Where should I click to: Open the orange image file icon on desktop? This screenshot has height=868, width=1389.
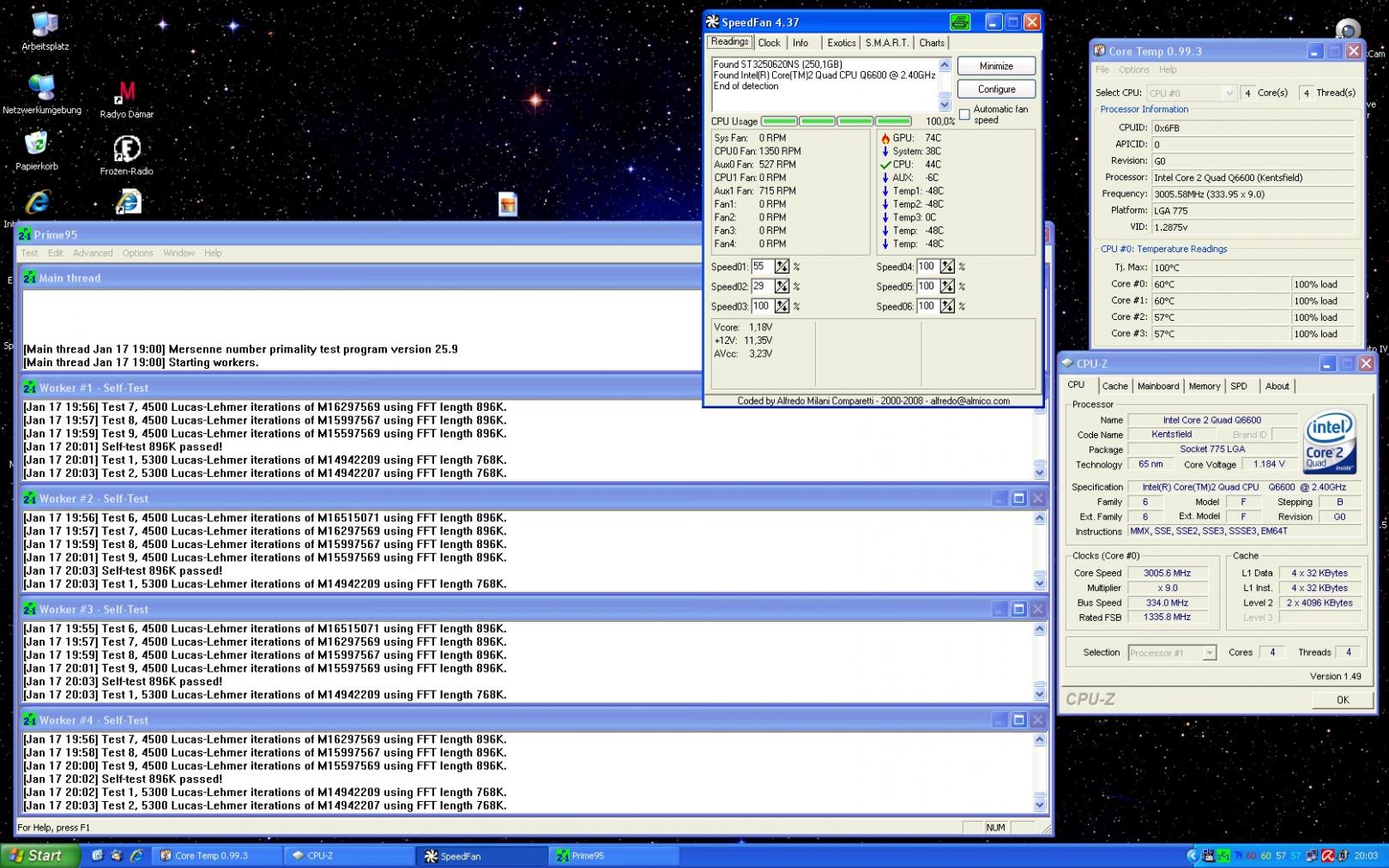[x=508, y=204]
